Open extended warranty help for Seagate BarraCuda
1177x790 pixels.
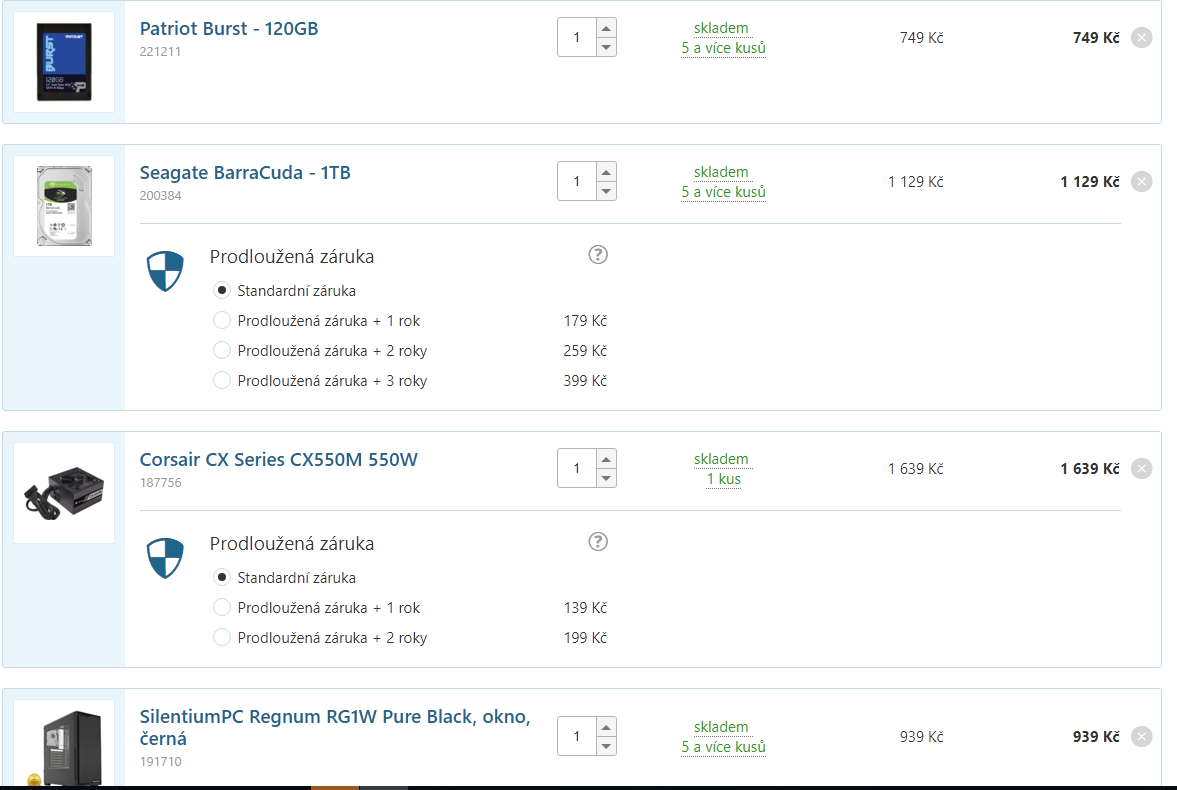click(598, 255)
